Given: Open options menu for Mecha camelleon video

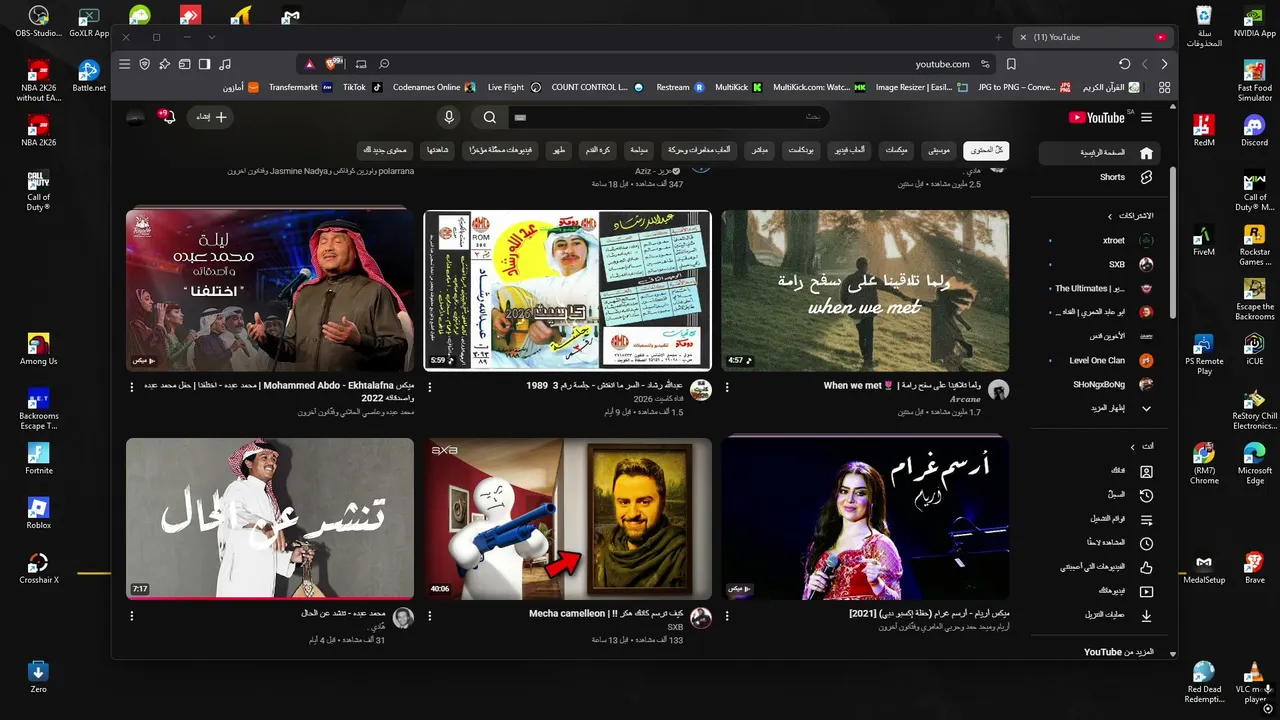Looking at the screenshot, I should point(430,614).
